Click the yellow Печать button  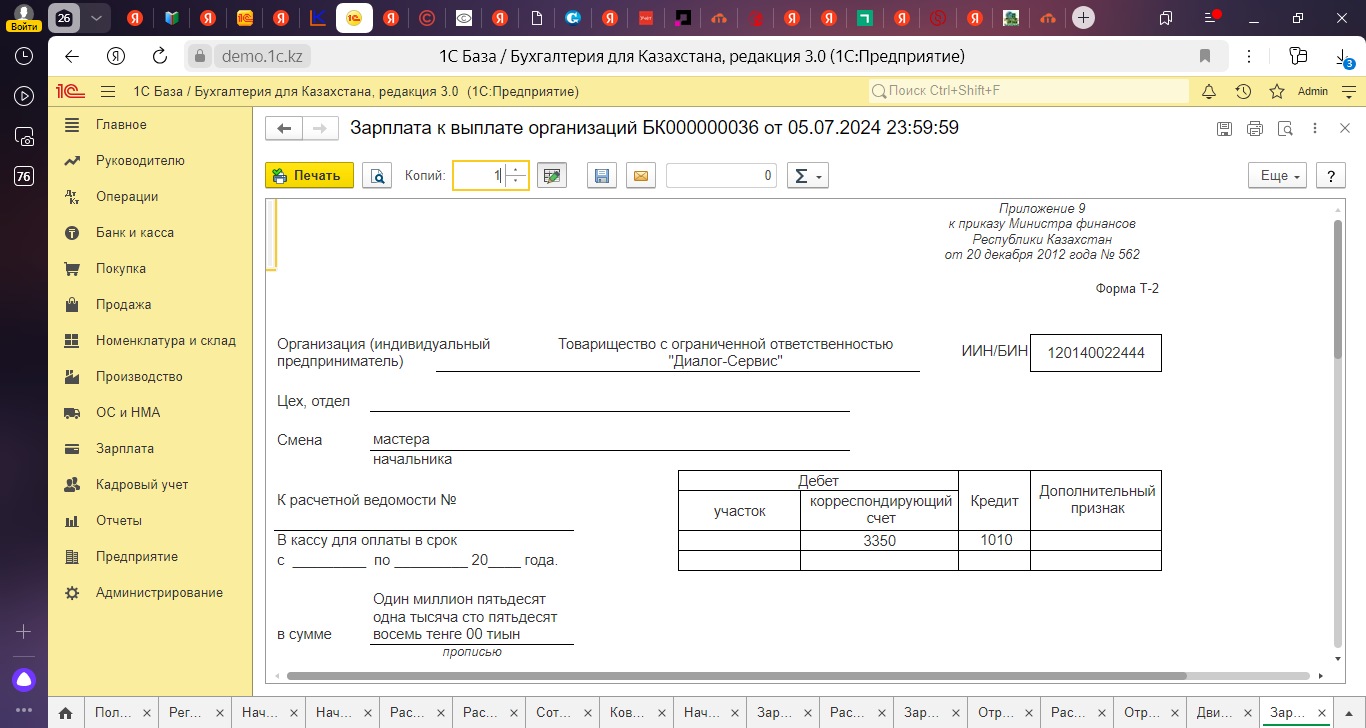pyautogui.click(x=309, y=175)
